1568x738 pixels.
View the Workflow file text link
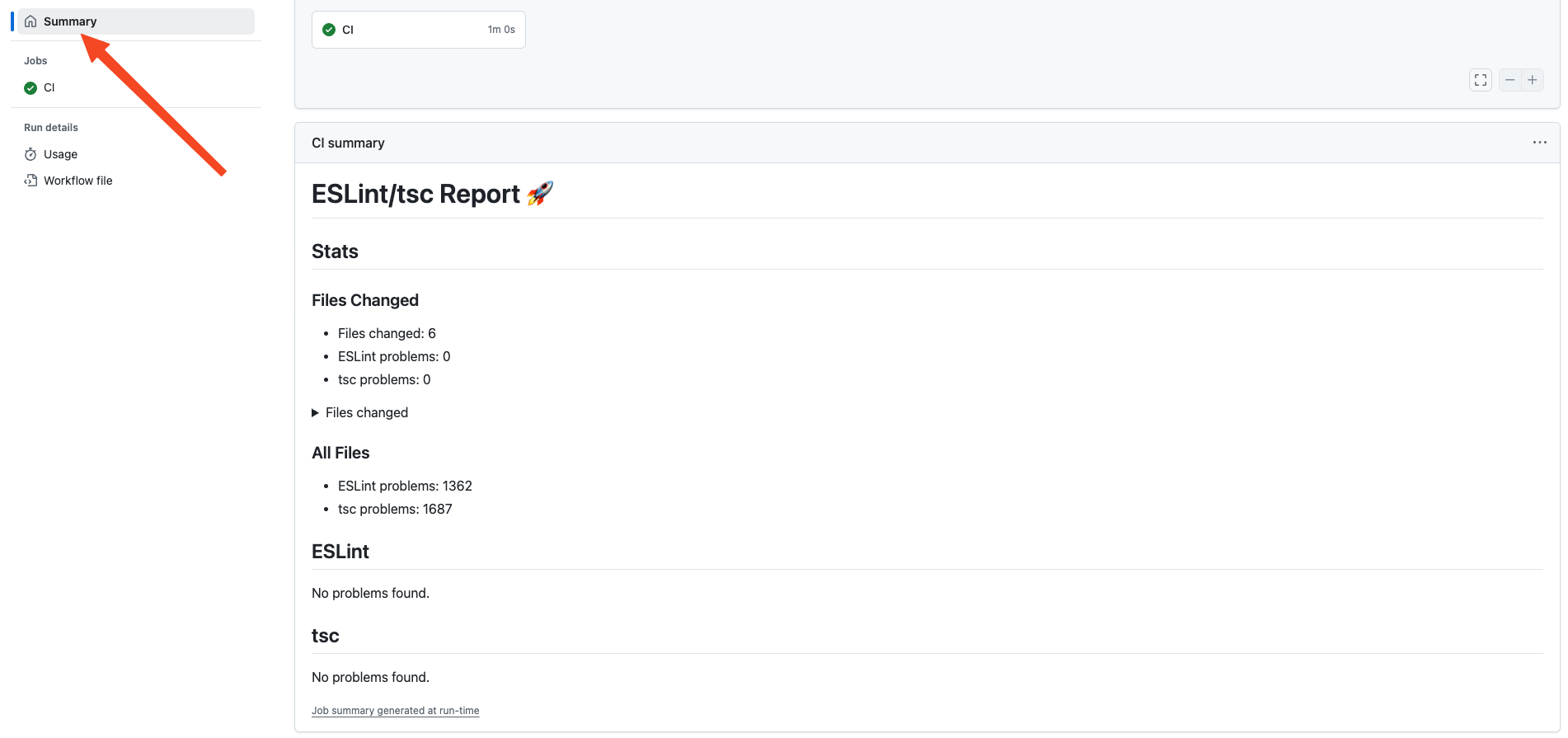point(78,181)
